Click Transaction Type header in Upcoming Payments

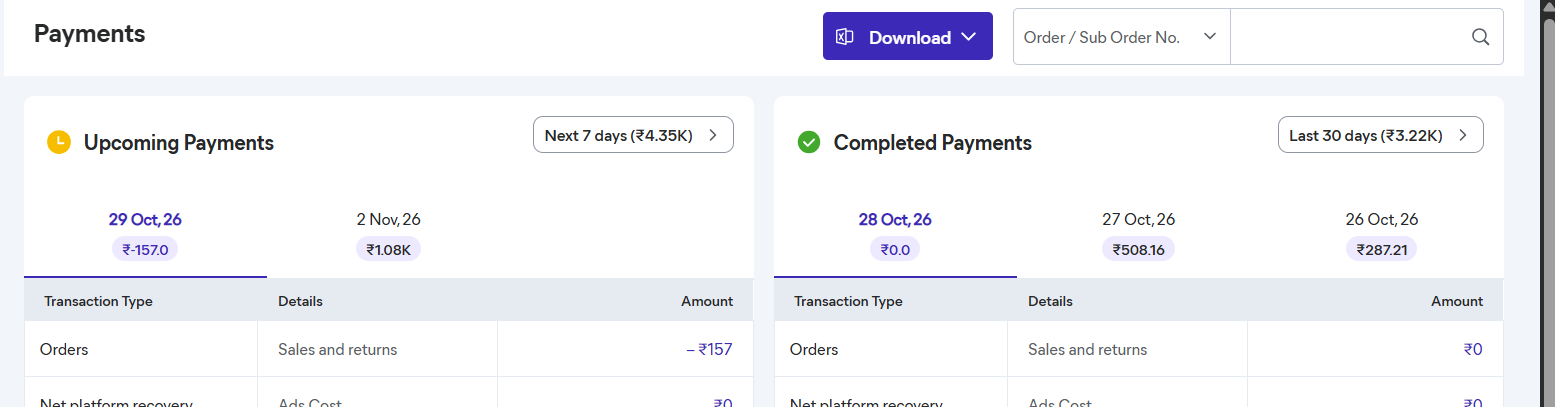98,301
